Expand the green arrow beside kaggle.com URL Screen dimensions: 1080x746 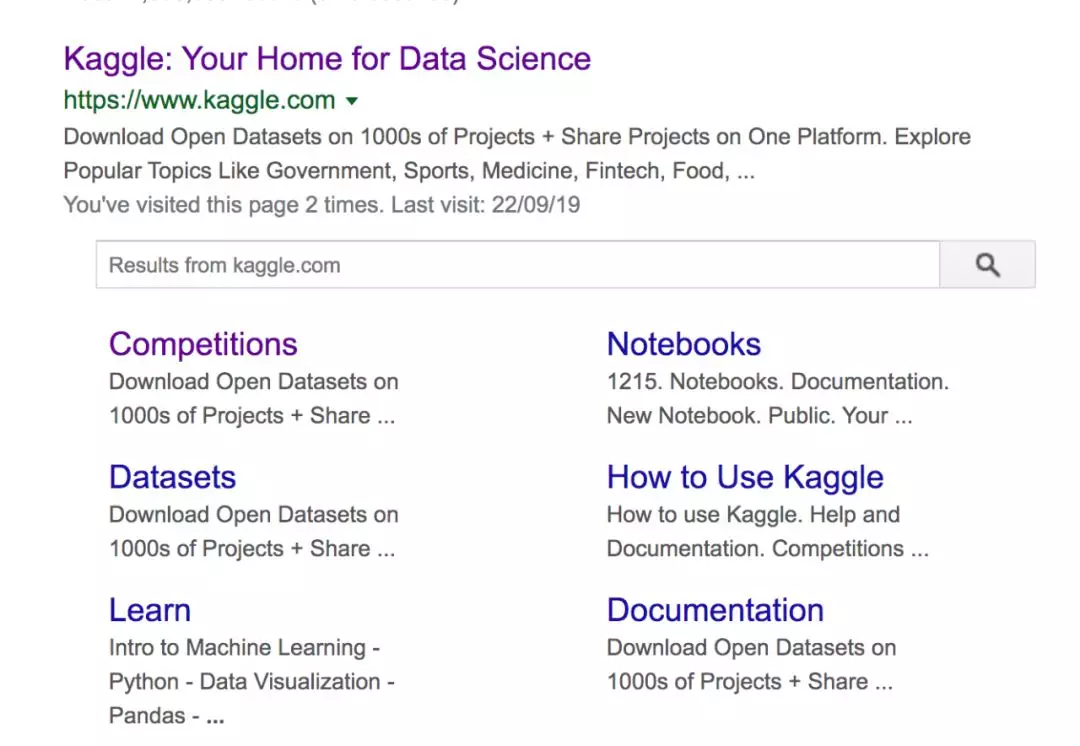click(x=352, y=101)
